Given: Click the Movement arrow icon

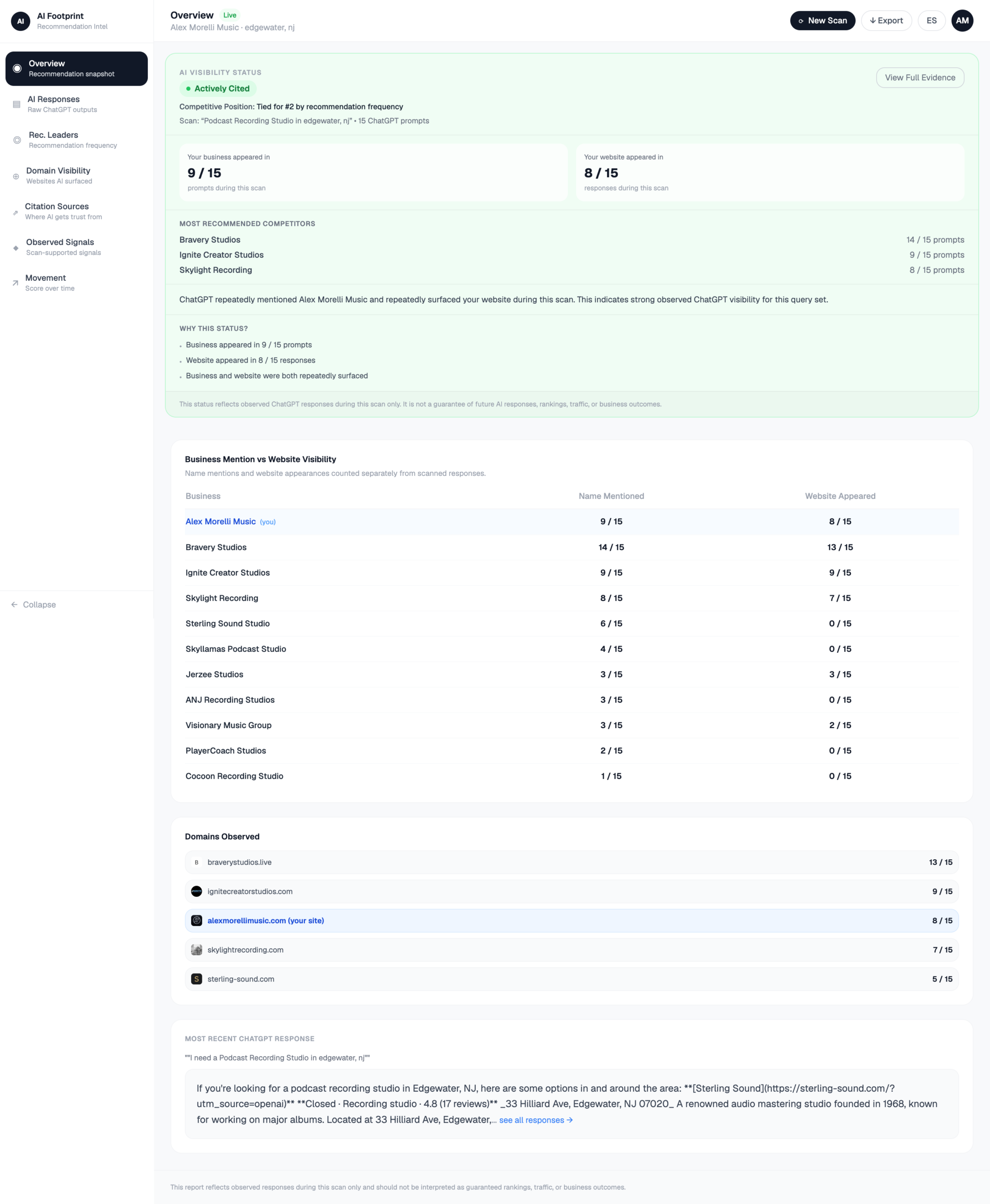Looking at the screenshot, I should pyautogui.click(x=16, y=283).
